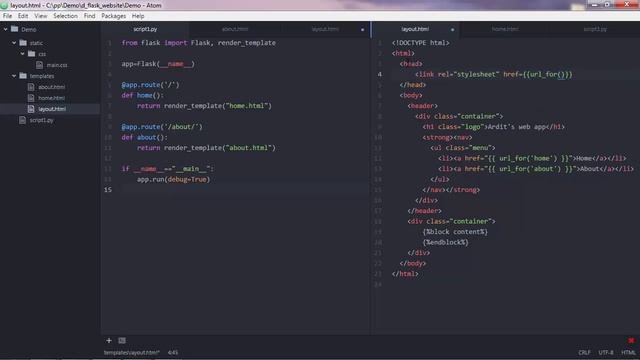Click the h1 class="logo" line
This screenshot has width=640, height=360.
493,127
